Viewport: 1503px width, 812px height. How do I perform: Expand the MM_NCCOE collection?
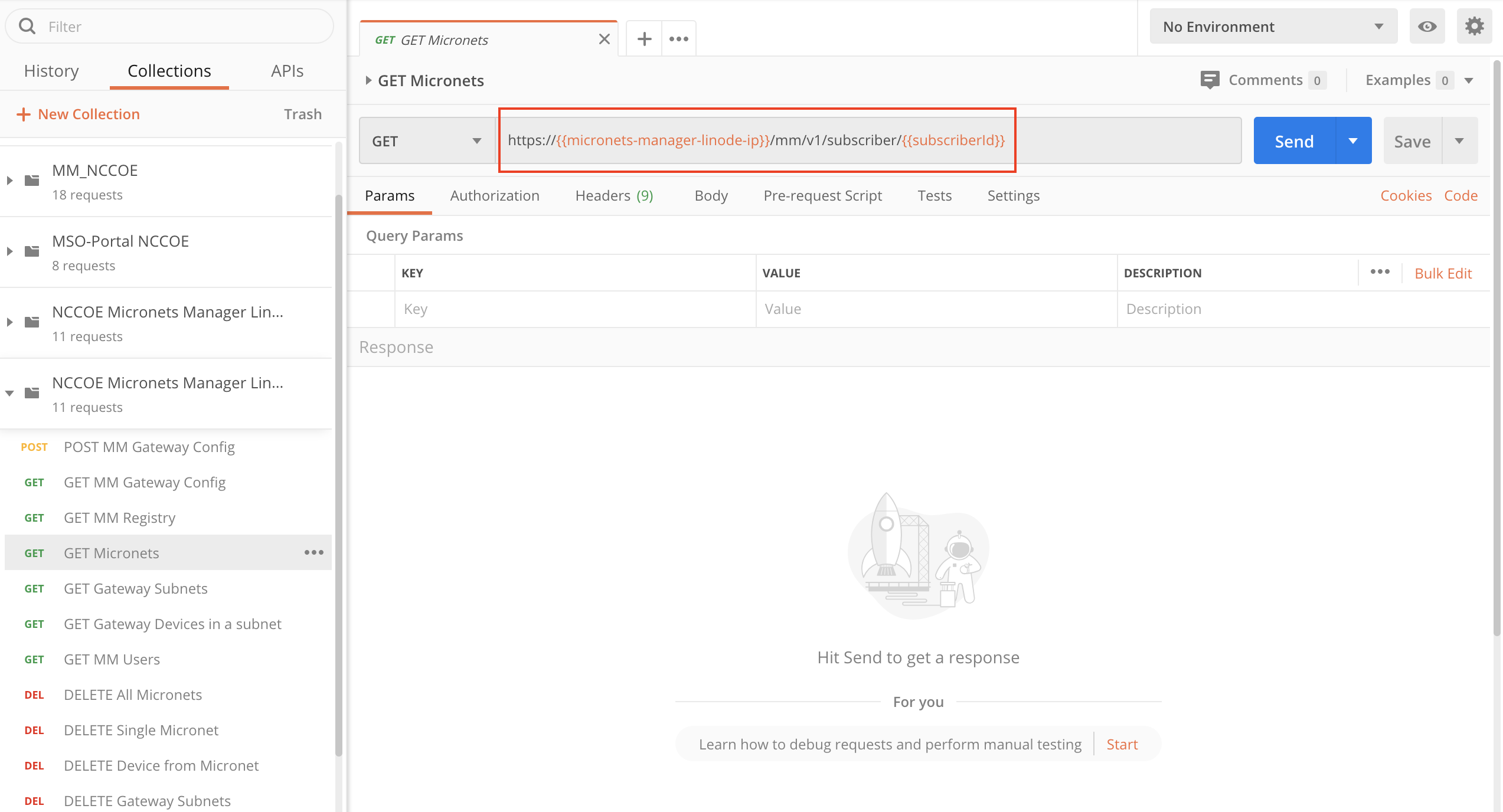point(9,180)
